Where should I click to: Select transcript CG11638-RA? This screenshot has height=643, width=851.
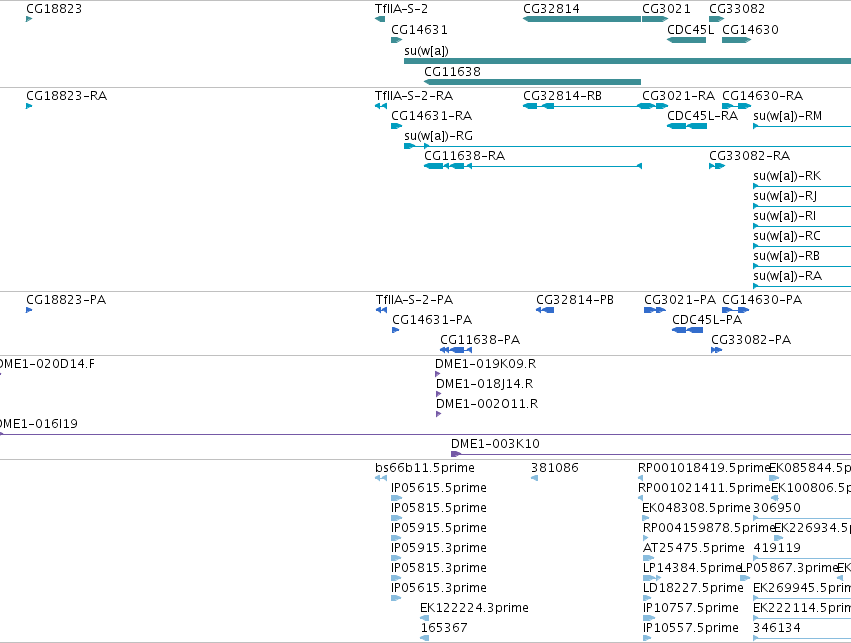464,156
